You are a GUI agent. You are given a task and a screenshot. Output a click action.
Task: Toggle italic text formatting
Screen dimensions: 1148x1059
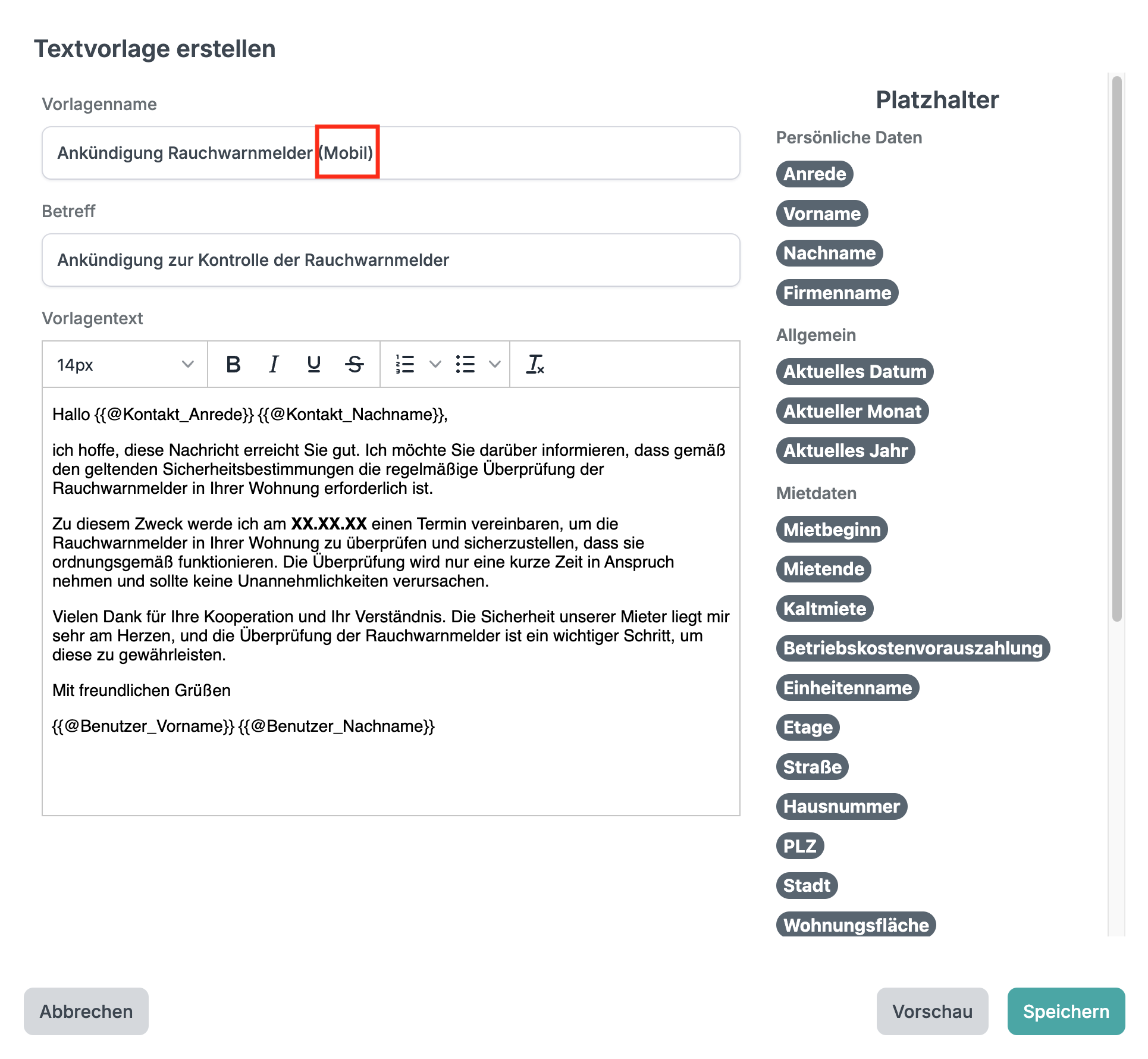click(x=274, y=364)
